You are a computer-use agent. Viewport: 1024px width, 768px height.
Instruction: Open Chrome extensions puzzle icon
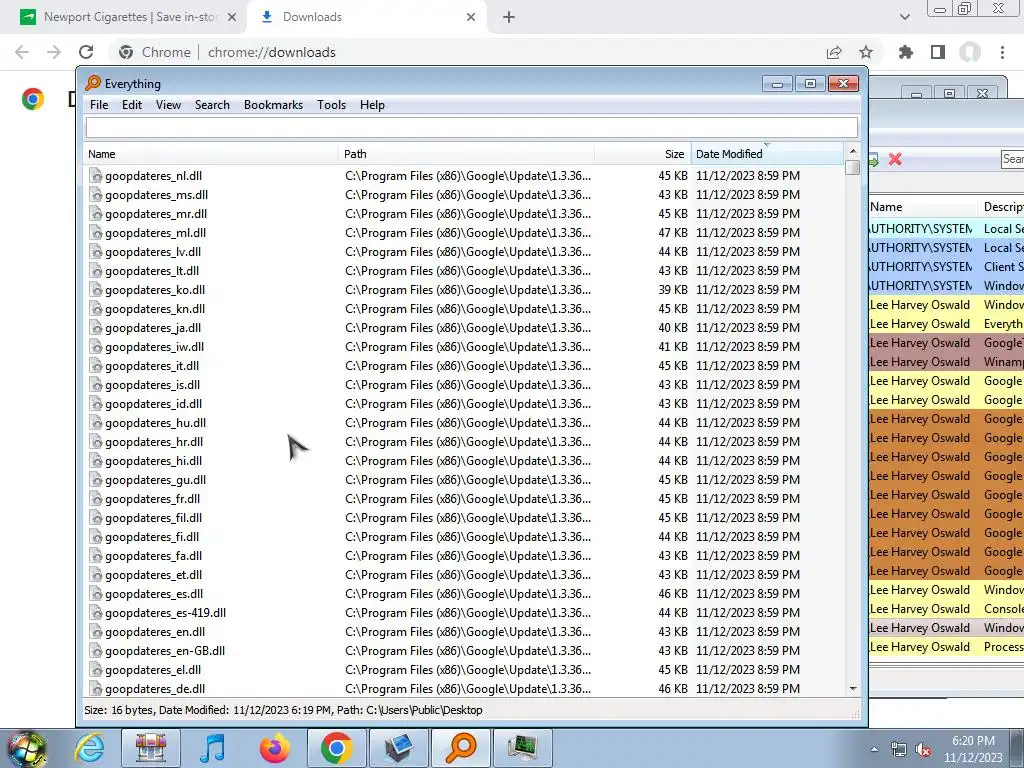906,52
